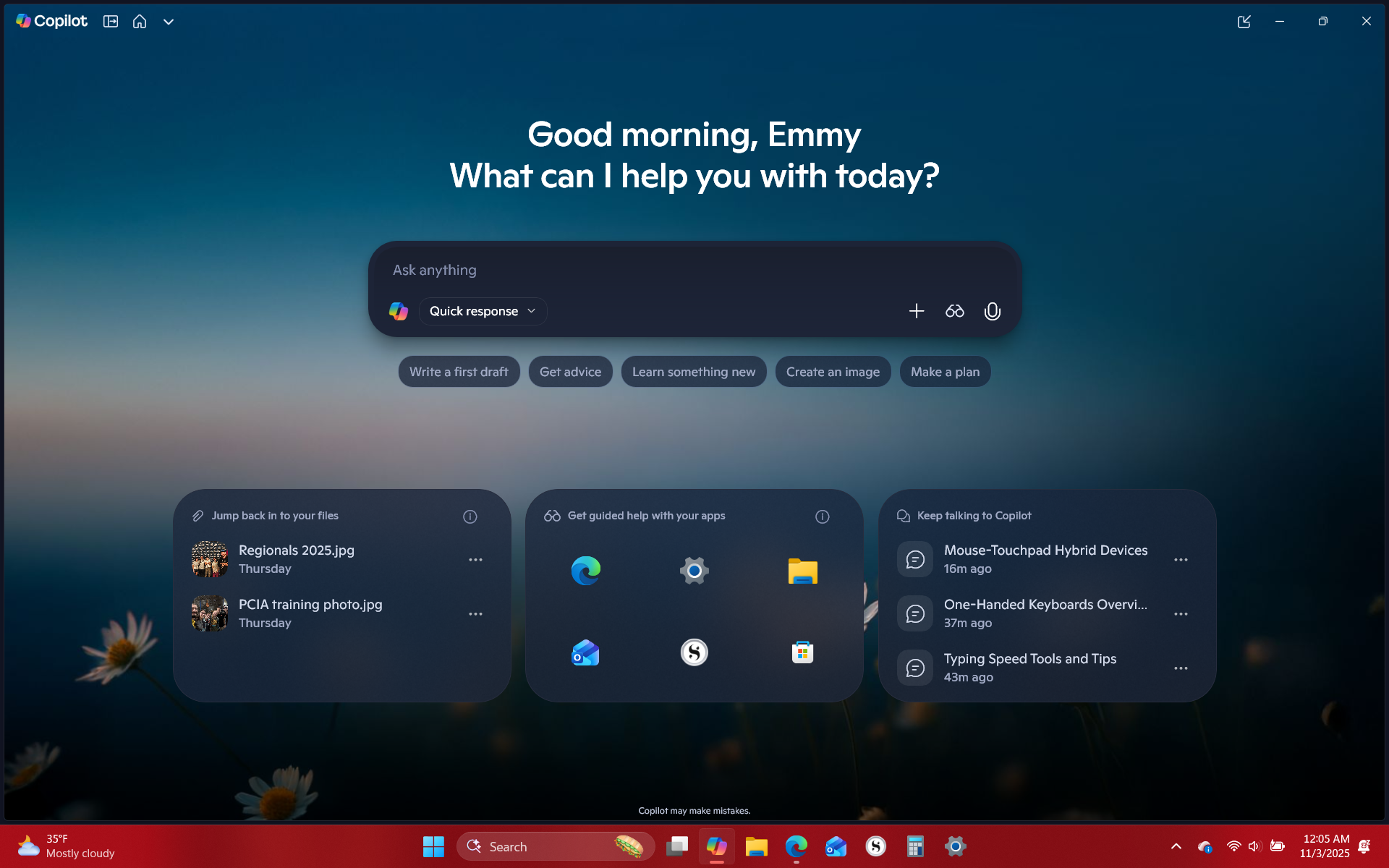Image resolution: width=1389 pixels, height=868 pixels.
Task: Activate the Copilot Vision glasses icon
Action: 954,311
